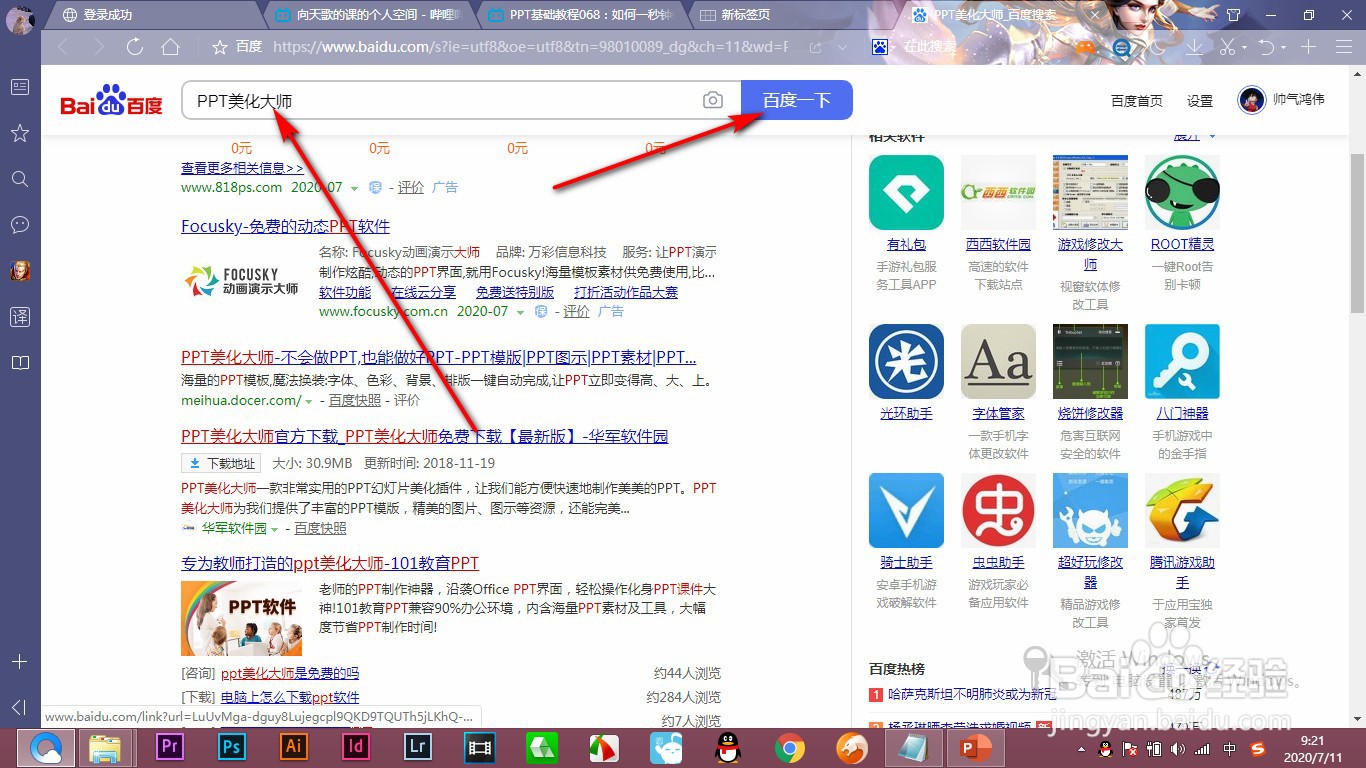
Task: Click 下载地址 download button
Action: point(221,463)
